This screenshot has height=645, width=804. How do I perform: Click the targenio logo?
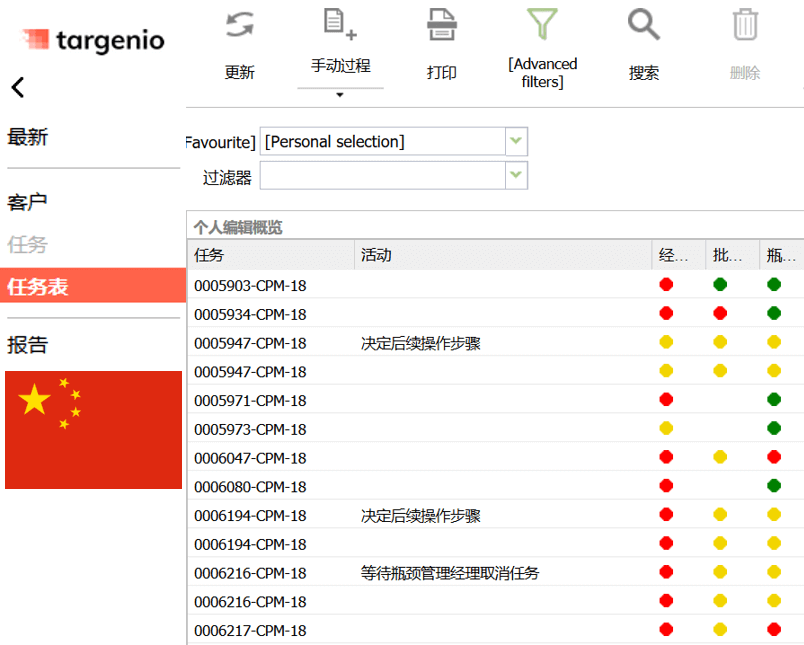coord(93,41)
